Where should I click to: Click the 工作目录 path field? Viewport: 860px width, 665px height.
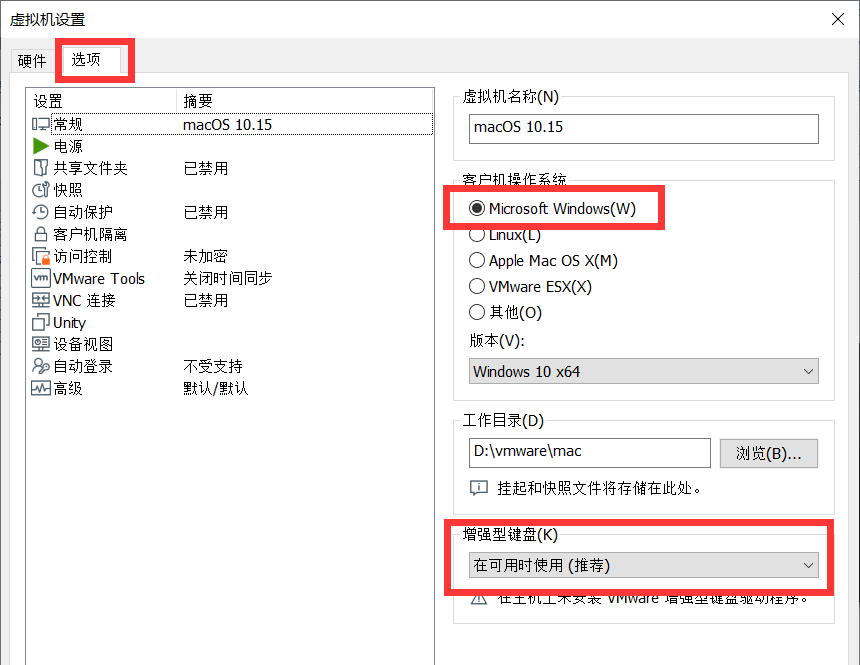pos(590,453)
